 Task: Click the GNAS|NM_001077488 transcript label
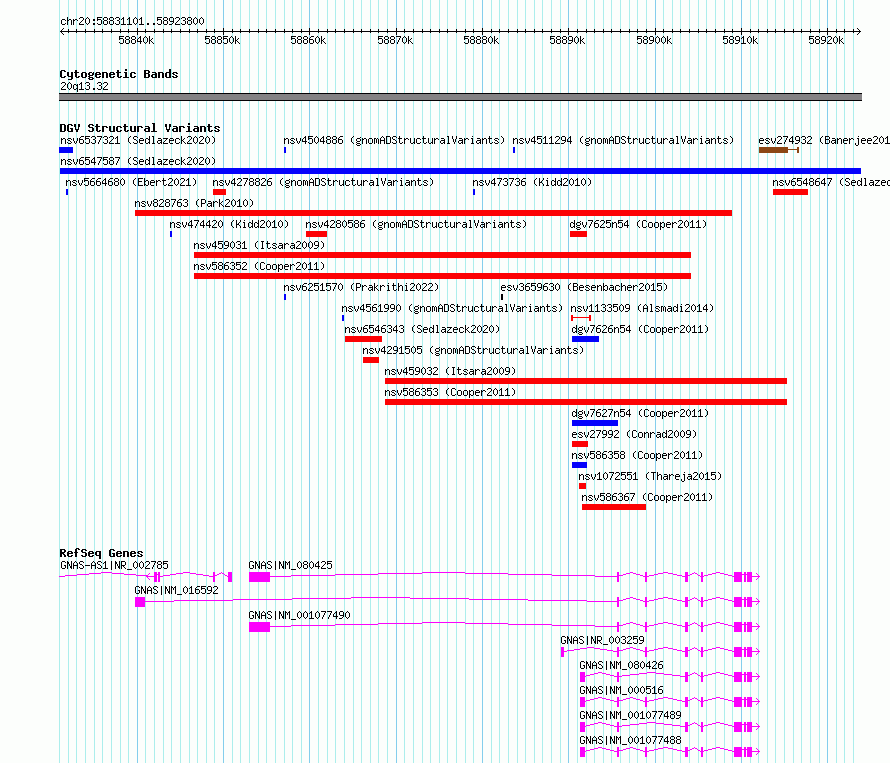tap(630, 740)
